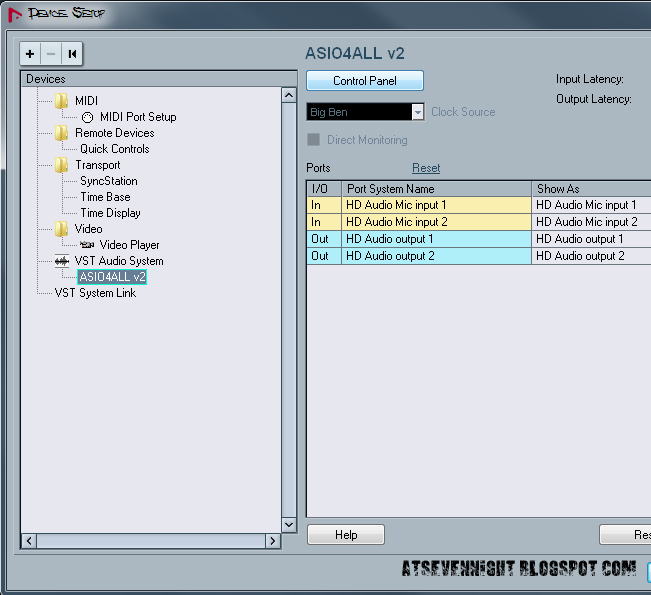The height and width of the screenshot is (595, 651).
Task: Select MIDI Port Setup in device tree
Action: point(138,117)
